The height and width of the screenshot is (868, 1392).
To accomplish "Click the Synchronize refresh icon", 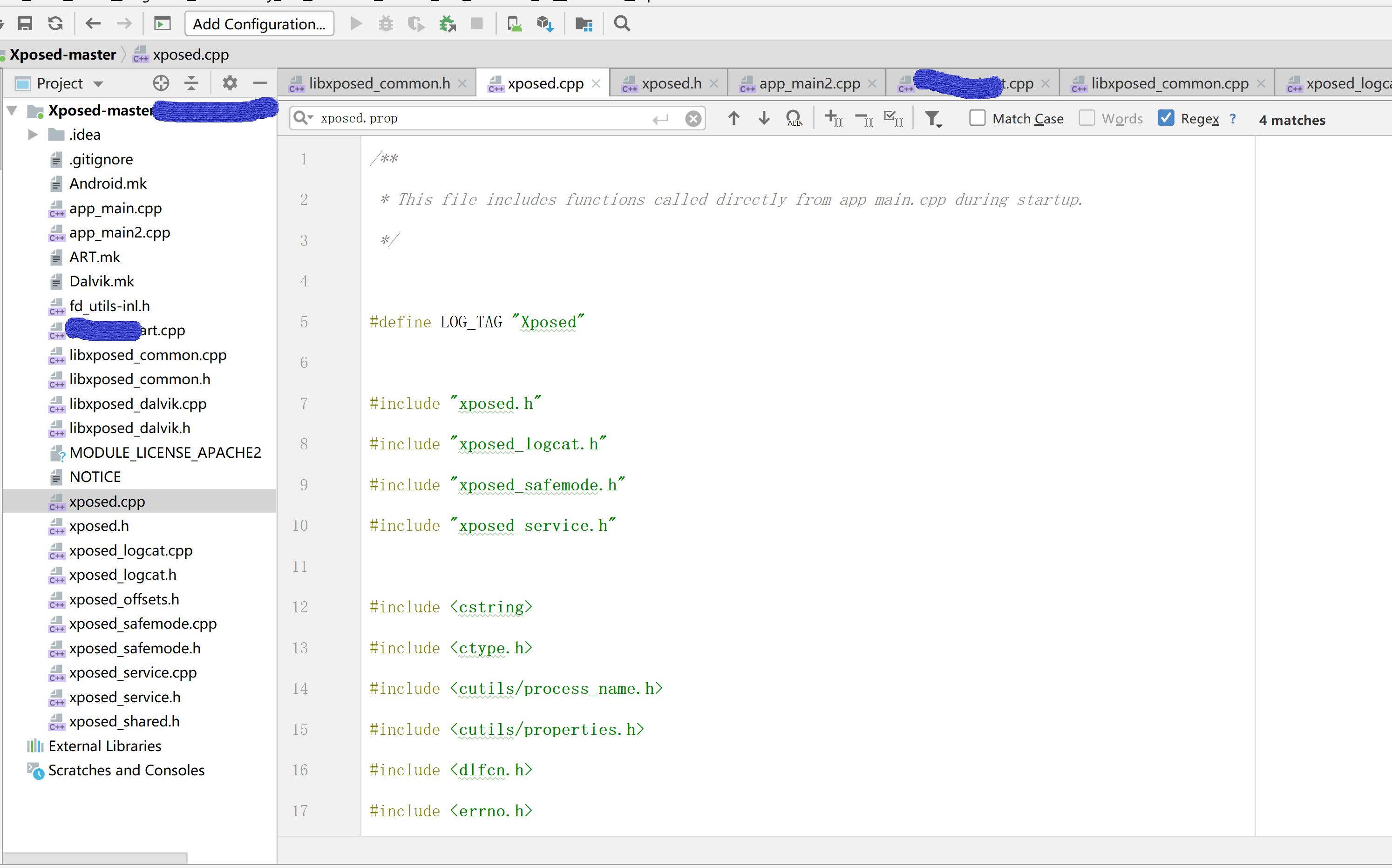I will click(55, 24).
